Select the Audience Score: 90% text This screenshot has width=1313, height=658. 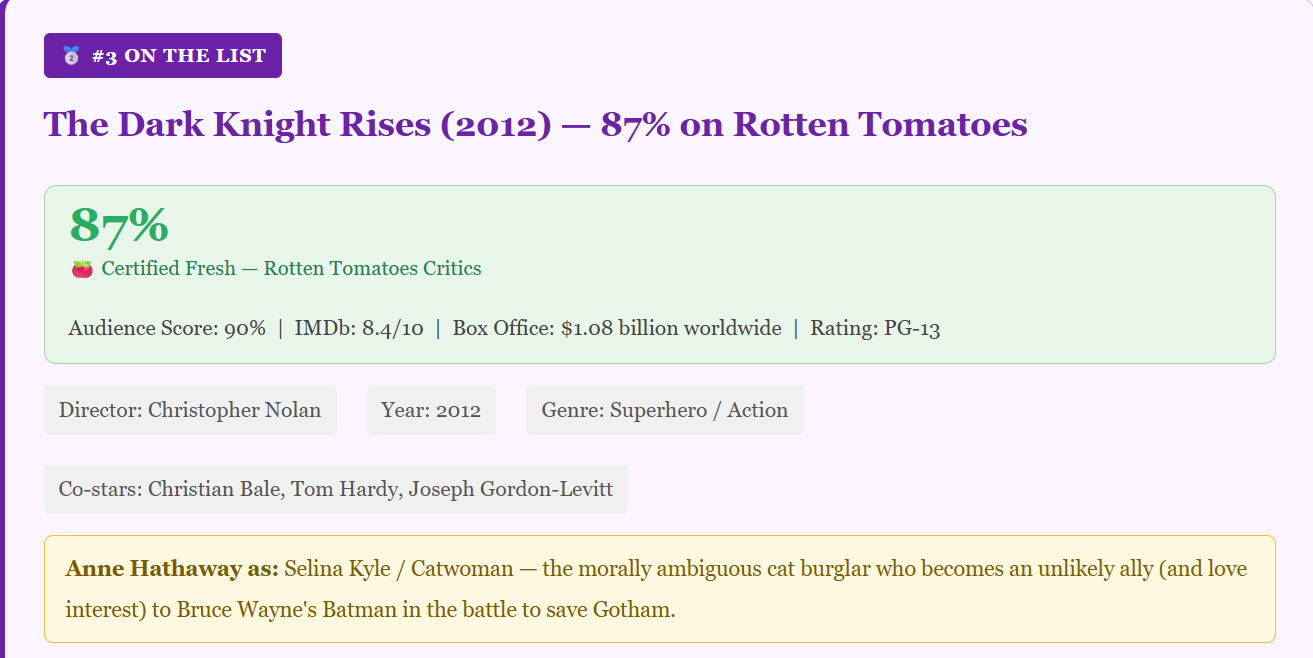(167, 328)
